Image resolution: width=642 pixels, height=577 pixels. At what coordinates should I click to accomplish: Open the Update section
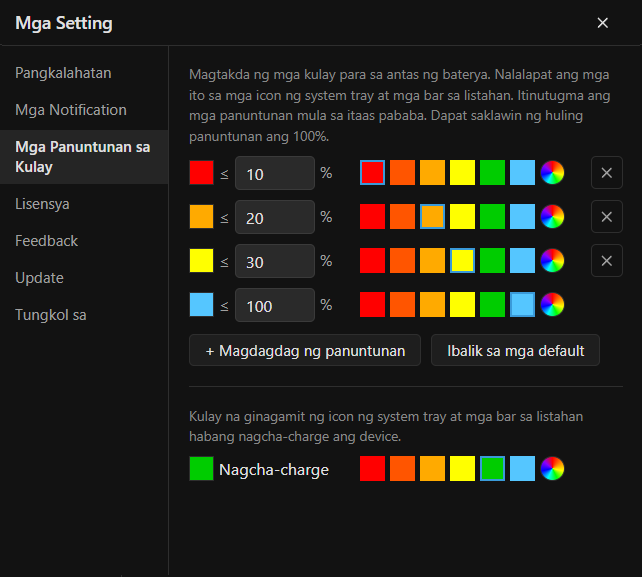tap(84, 278)
